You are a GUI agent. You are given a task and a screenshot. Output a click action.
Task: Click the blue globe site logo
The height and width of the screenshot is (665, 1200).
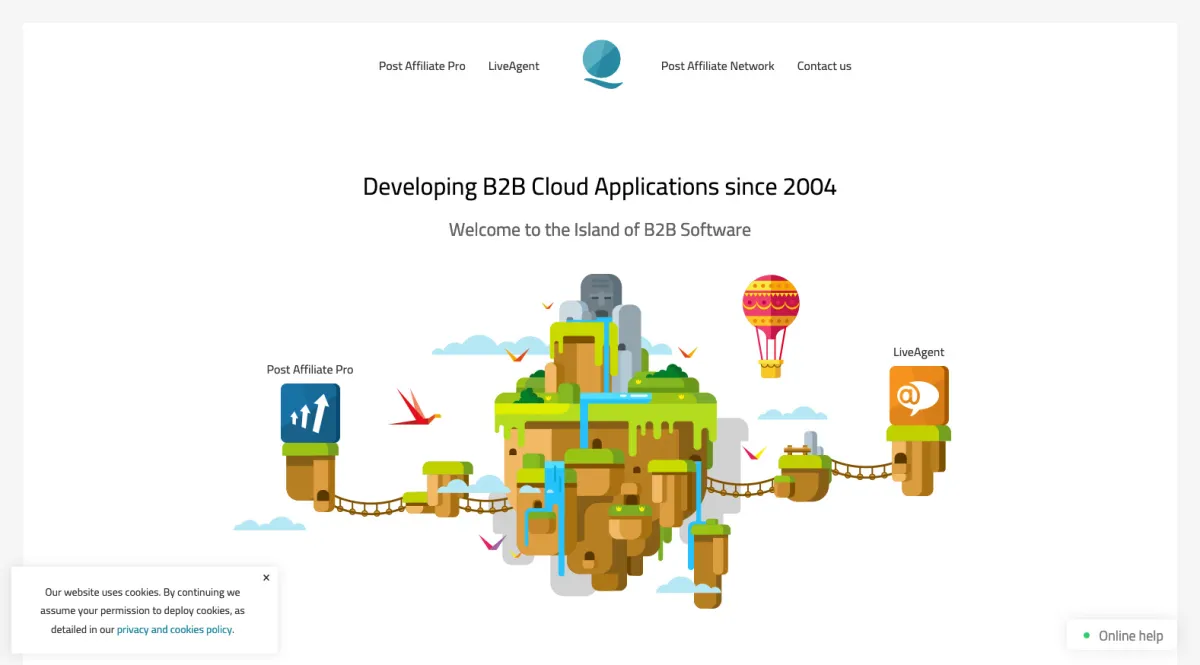[602, 64]
